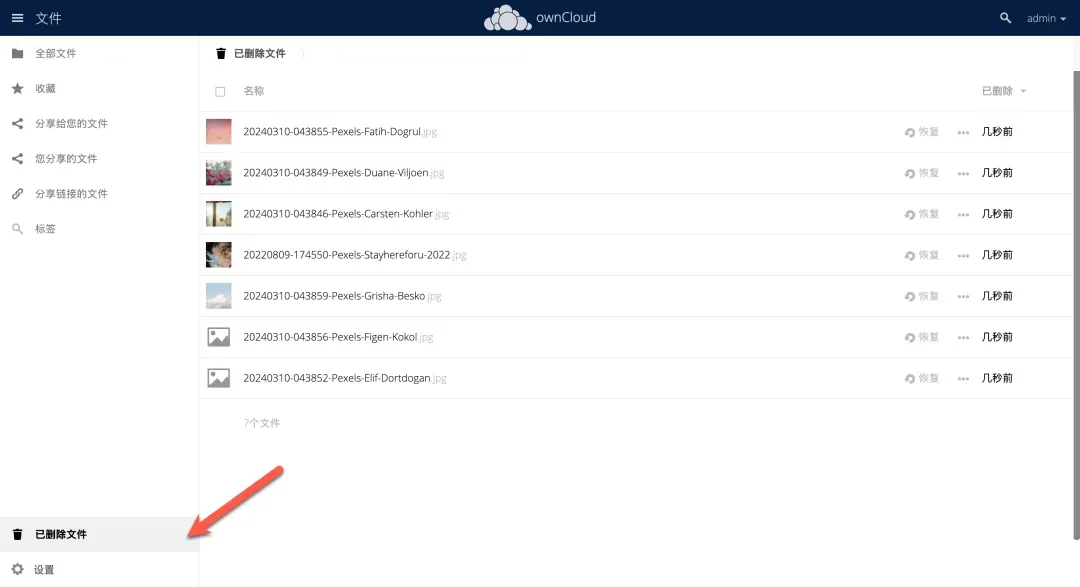
Task: Expand the admin user dropdown
Action: point(1046,18)
